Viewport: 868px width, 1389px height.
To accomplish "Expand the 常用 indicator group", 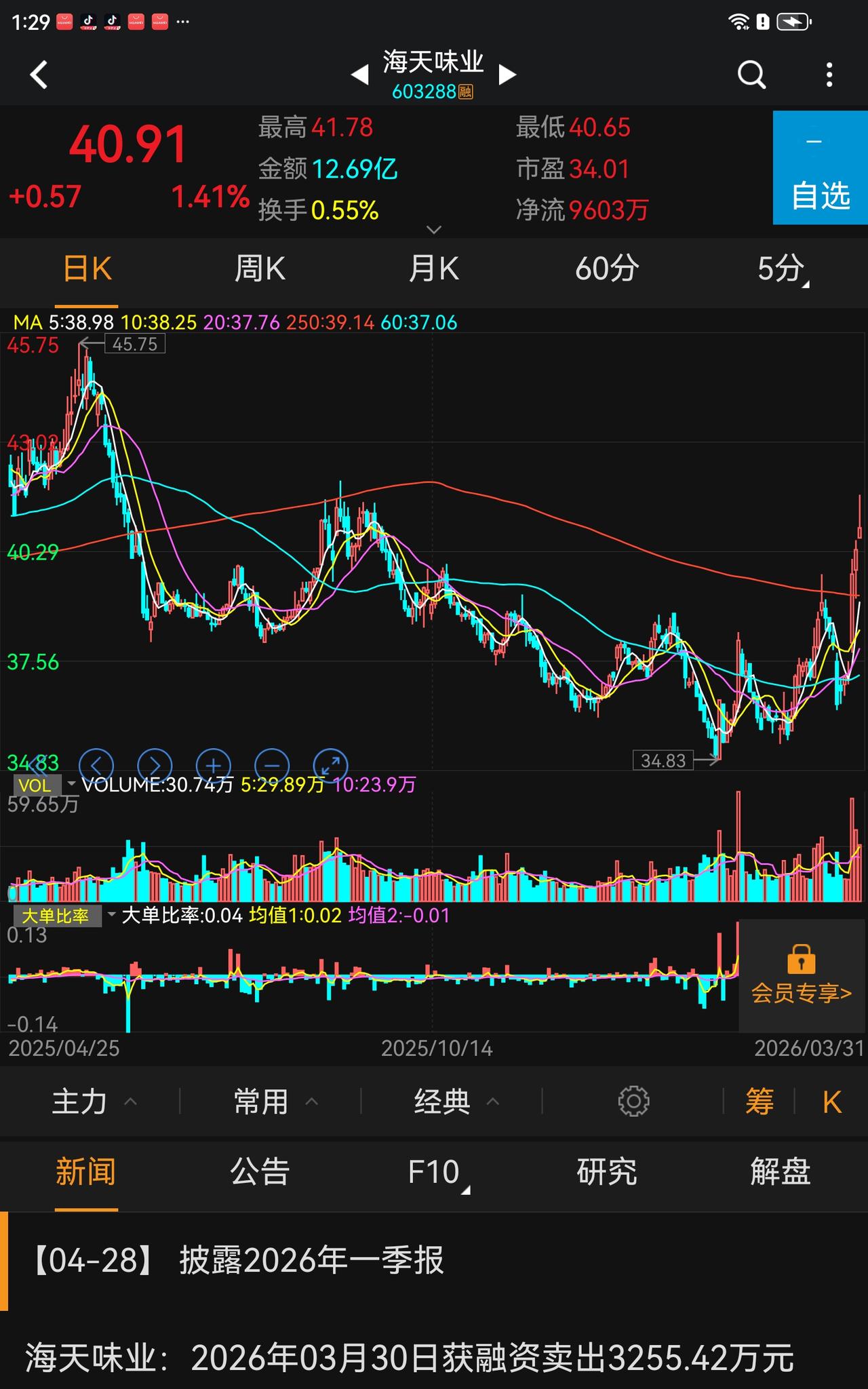I will (x=276, y=1101).
